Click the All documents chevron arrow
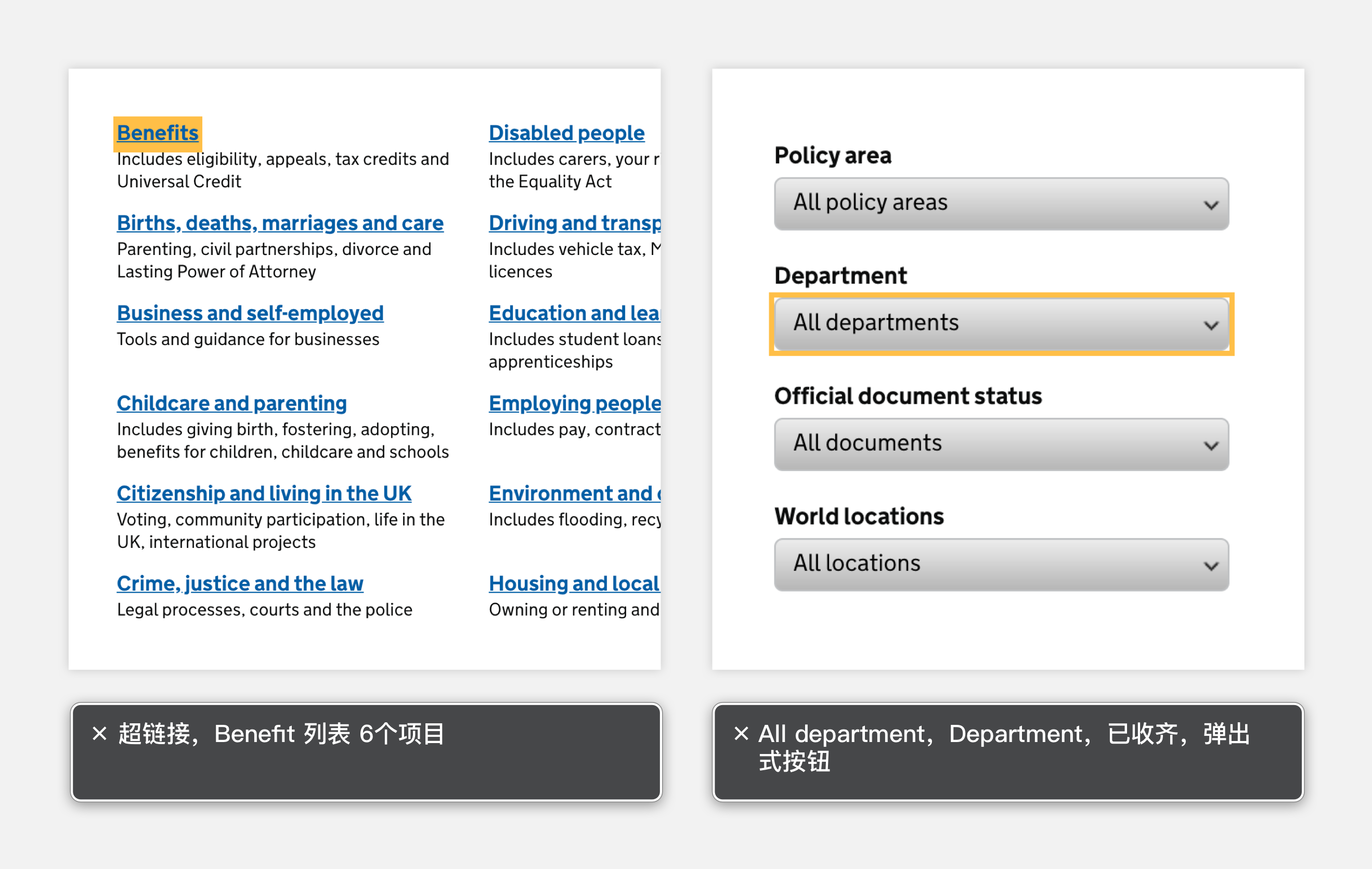Viewport: 1372px width, 869px height. pyautogui.click(x=1211, y=445)
